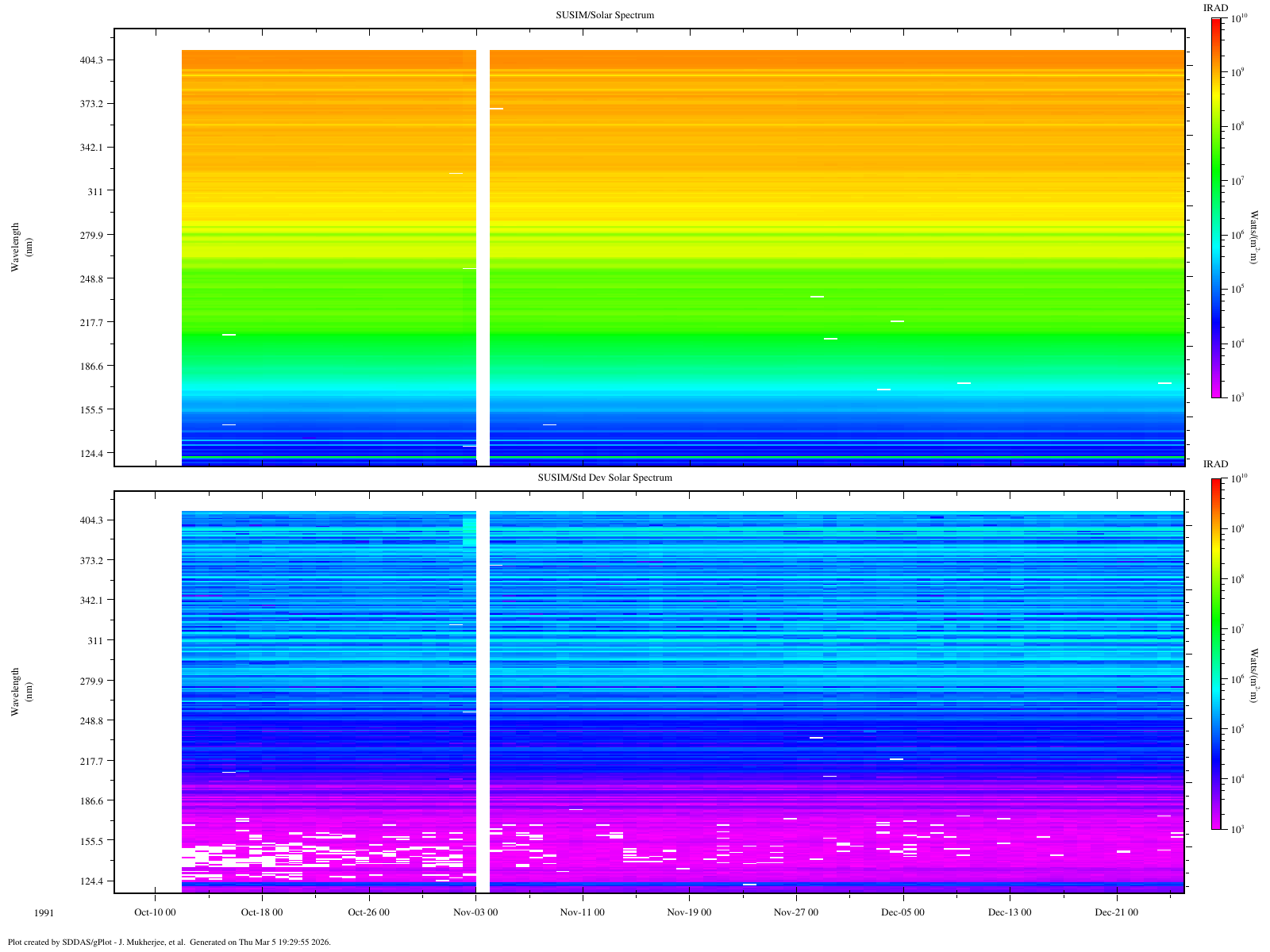Click the "SUSIM/Std Dev Solar Spectrum" title
Image resolution: width=1270 pixels, height=952 pixels.
[x=605, y=478]
